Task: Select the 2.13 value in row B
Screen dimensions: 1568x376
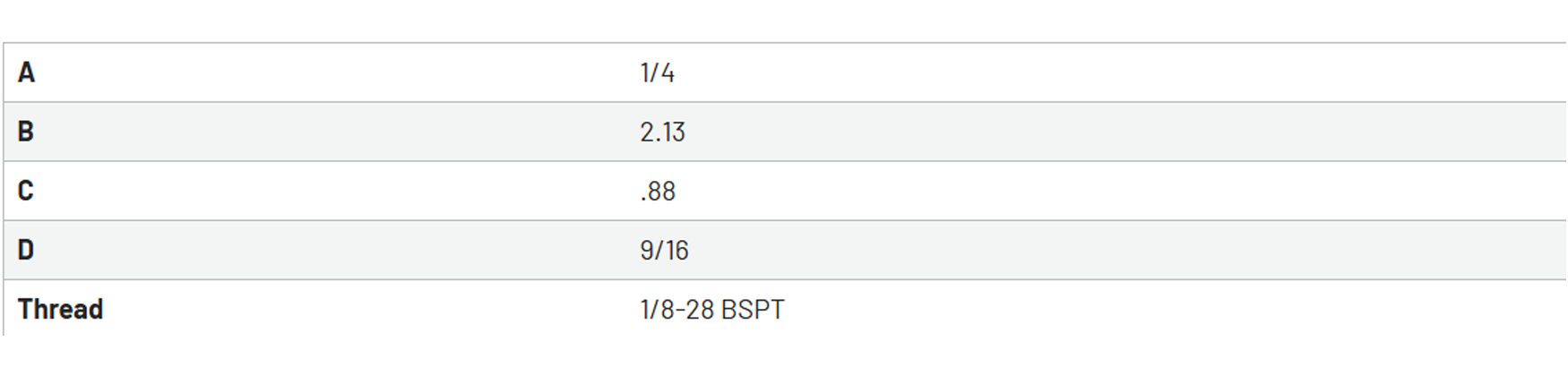Action: (x=663, y=132)
